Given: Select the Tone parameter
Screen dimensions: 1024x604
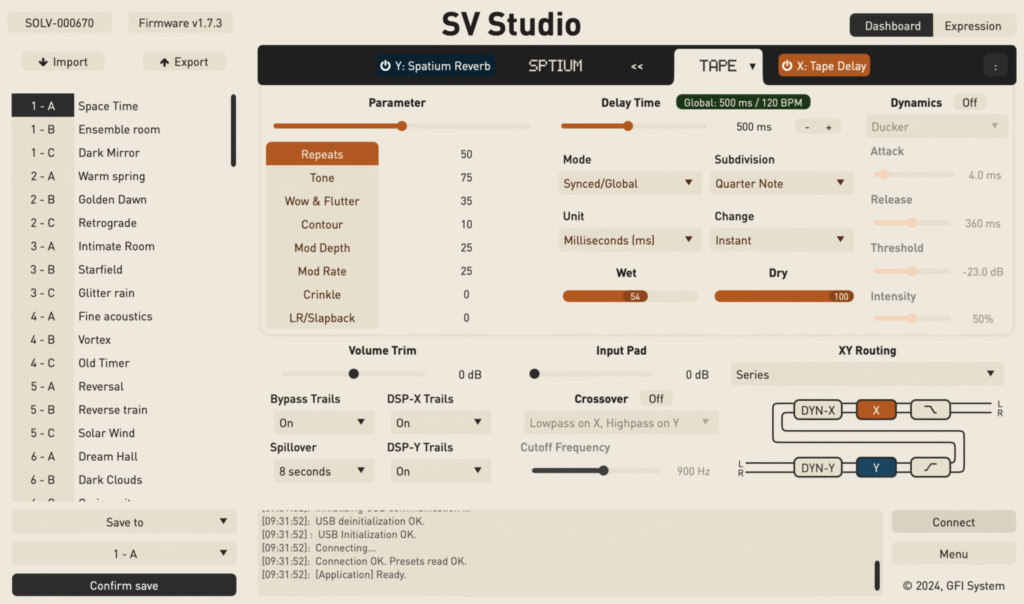Looking at the screenshot, I should point(322,178).
